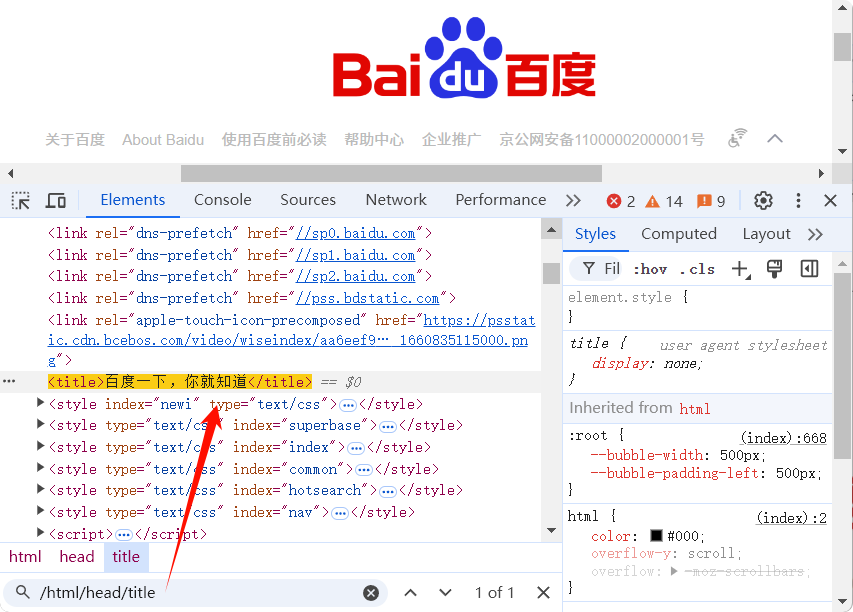853x612 pixels.
Task: Open the three-dot actions for title node
Action: (9, 381)
